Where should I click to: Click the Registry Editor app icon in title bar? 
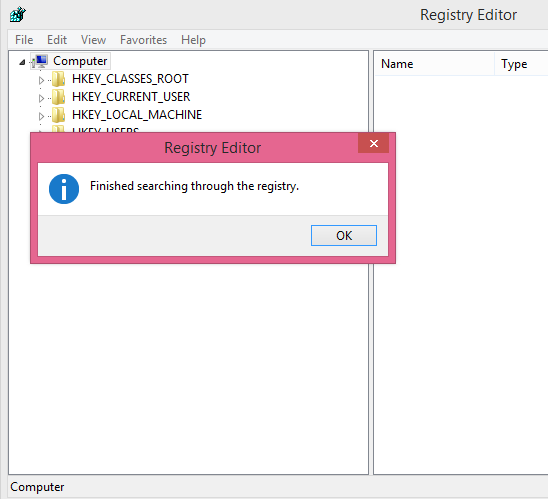click(x=18, y=14)
